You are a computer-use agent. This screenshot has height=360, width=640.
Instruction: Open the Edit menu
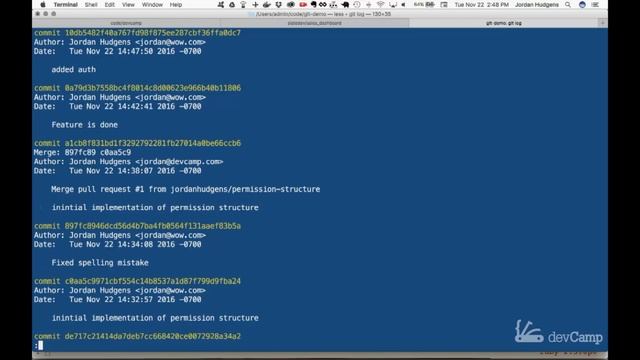point(109,4)
